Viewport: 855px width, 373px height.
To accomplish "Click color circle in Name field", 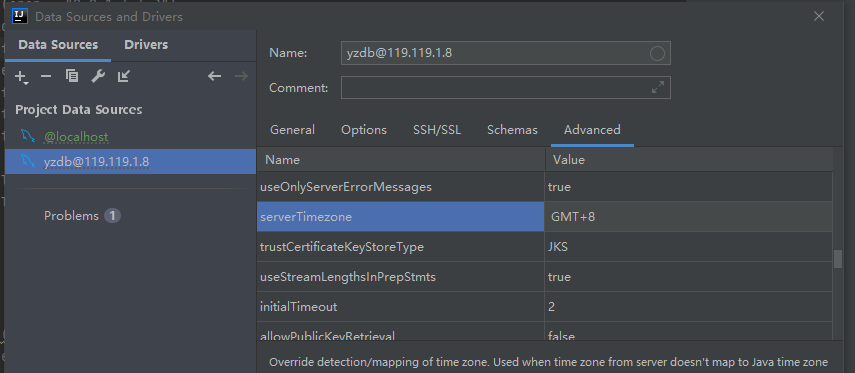I will (x=658, y=53).
